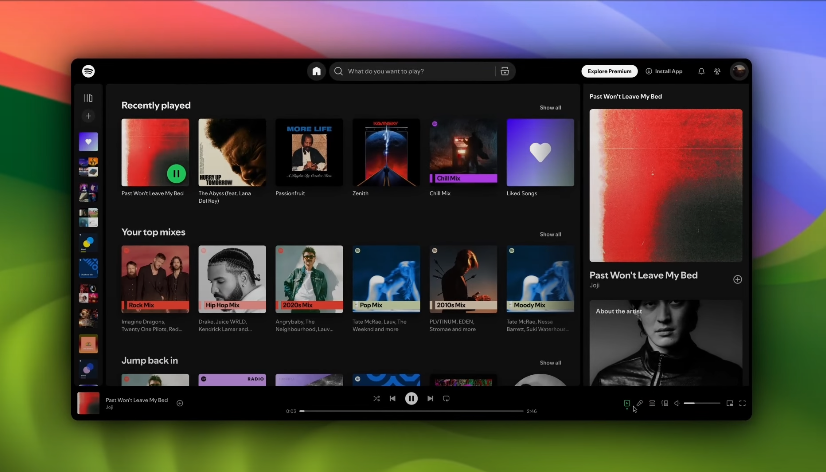The width and height of the screenshot is (826, 472).
Task: Toggle the Now Playing view
Action: [626, 403]
